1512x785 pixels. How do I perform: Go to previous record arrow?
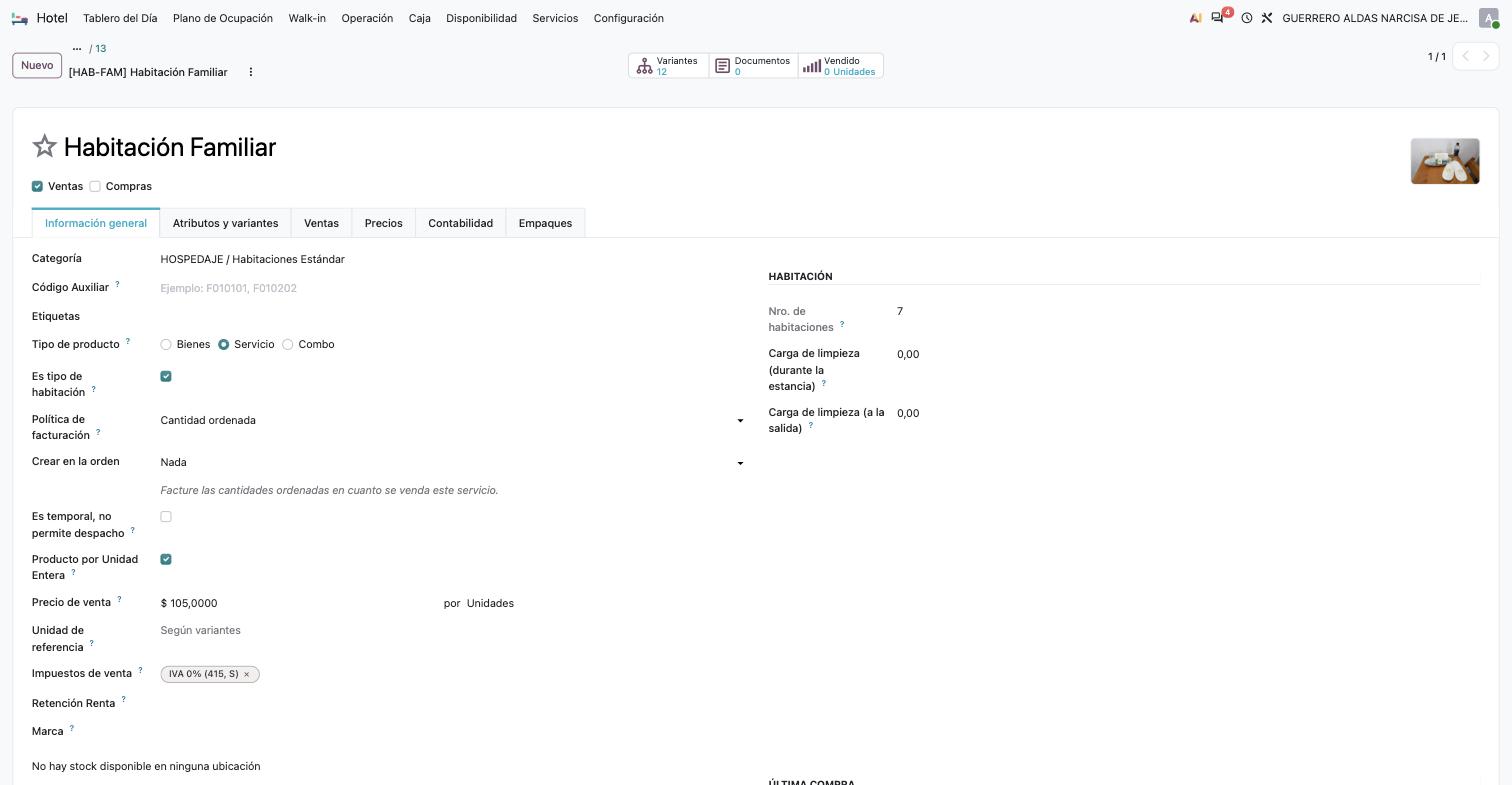(1465, 56)
